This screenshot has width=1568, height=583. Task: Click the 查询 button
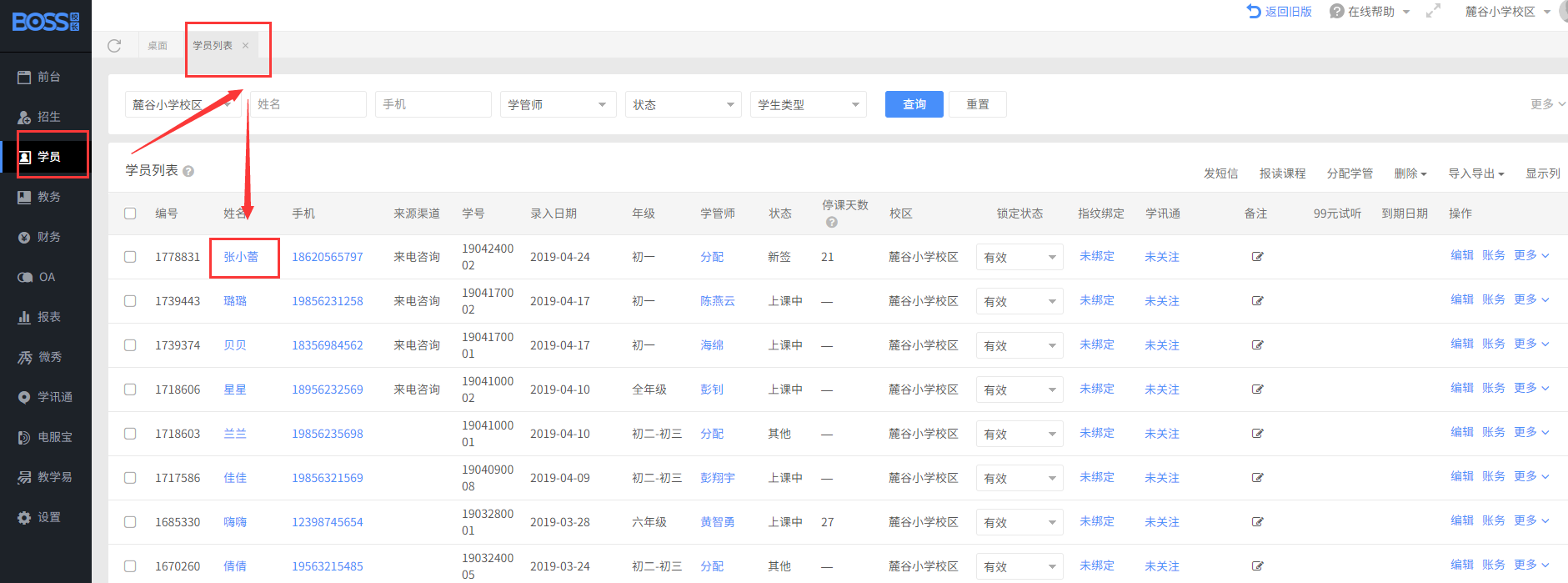click(914, 104)
